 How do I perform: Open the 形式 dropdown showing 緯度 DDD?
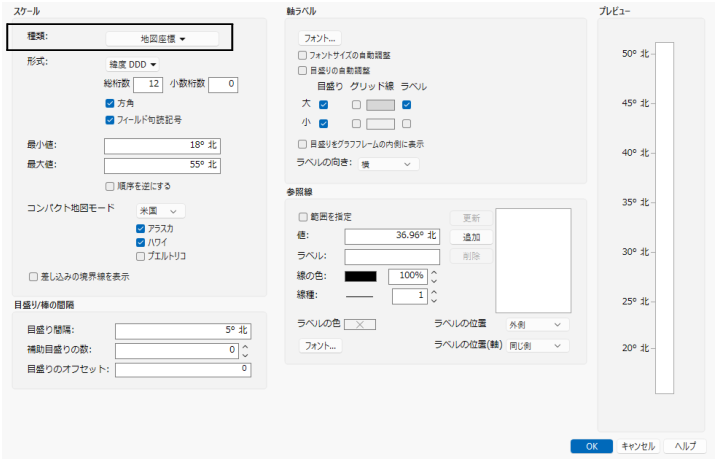tap(132, 64)
